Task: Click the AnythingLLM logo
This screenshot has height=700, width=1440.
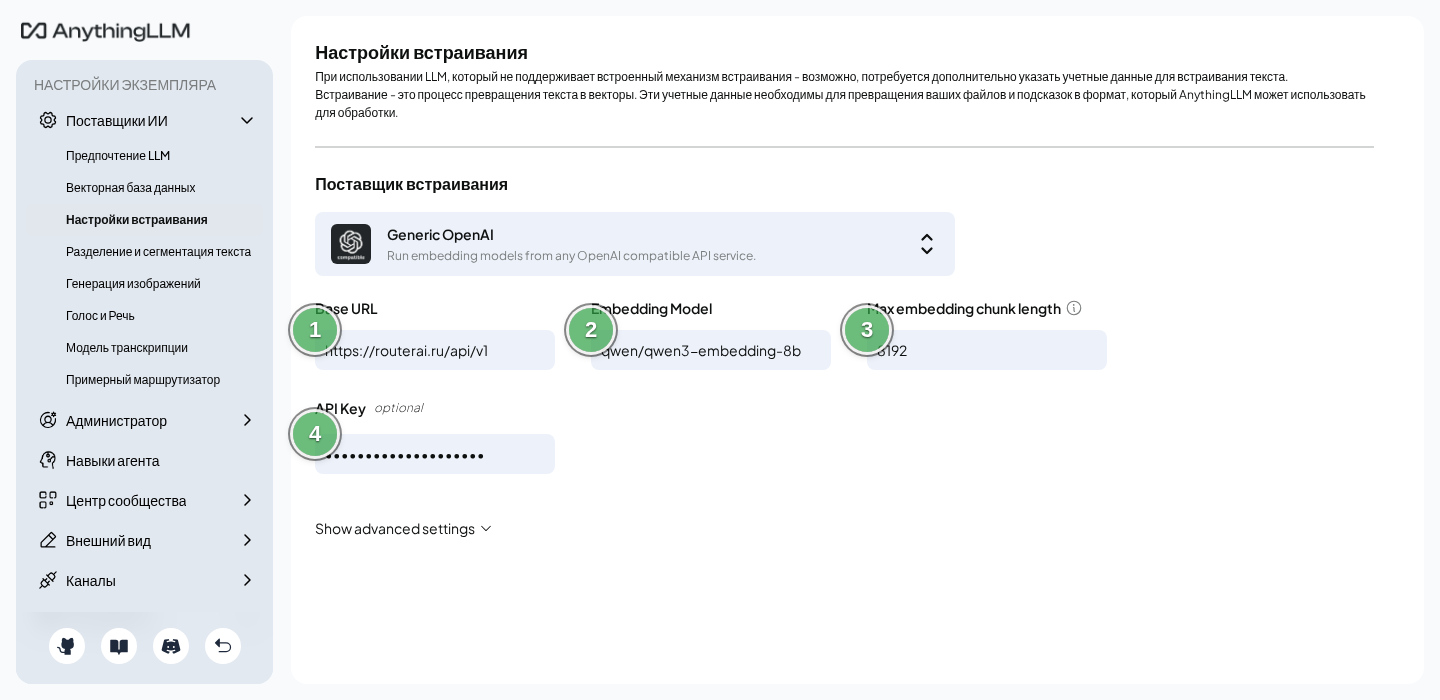Action: (x=106, y=32)
